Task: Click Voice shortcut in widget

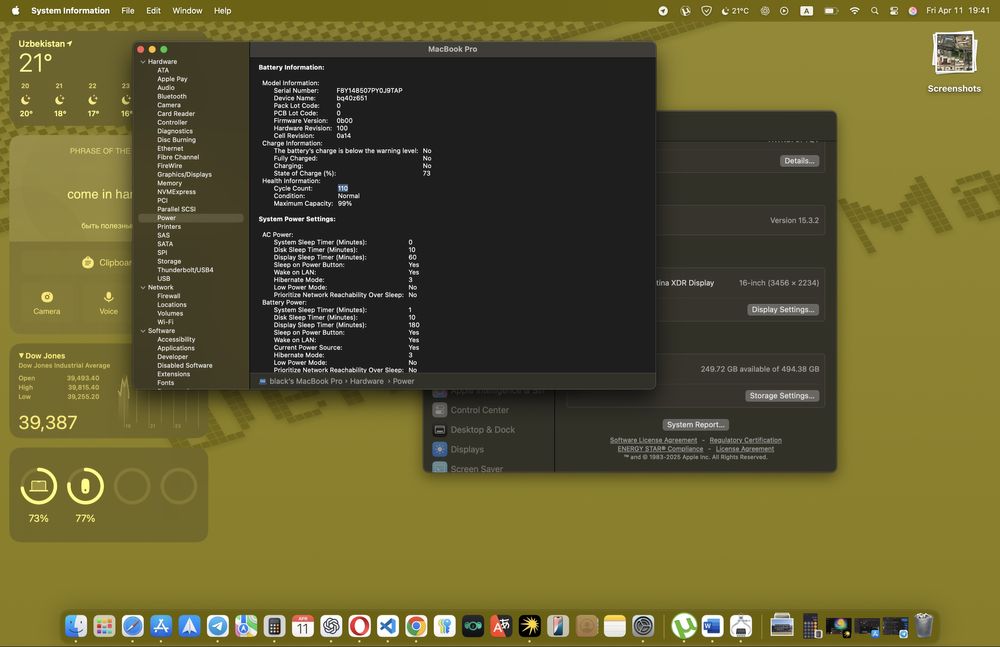Action: click(108, 302)
